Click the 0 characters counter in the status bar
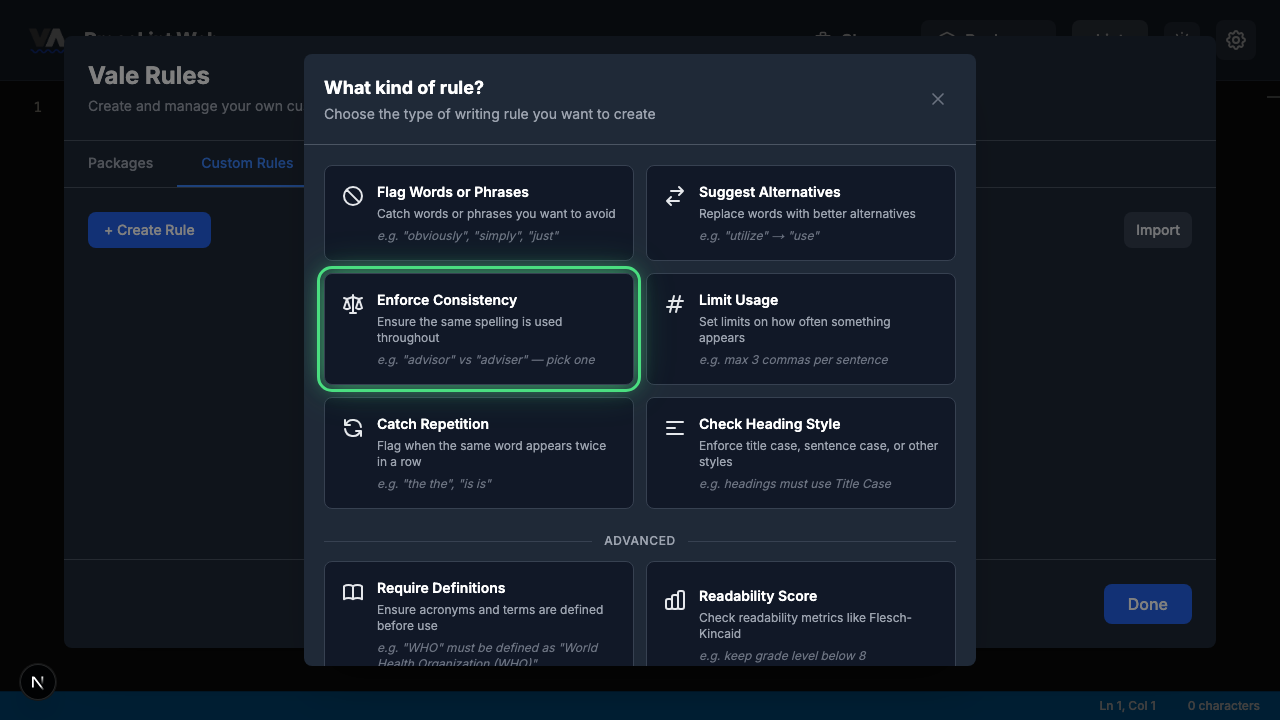Viewport: 1280px width, 720px height. [x=1226, y=705]
